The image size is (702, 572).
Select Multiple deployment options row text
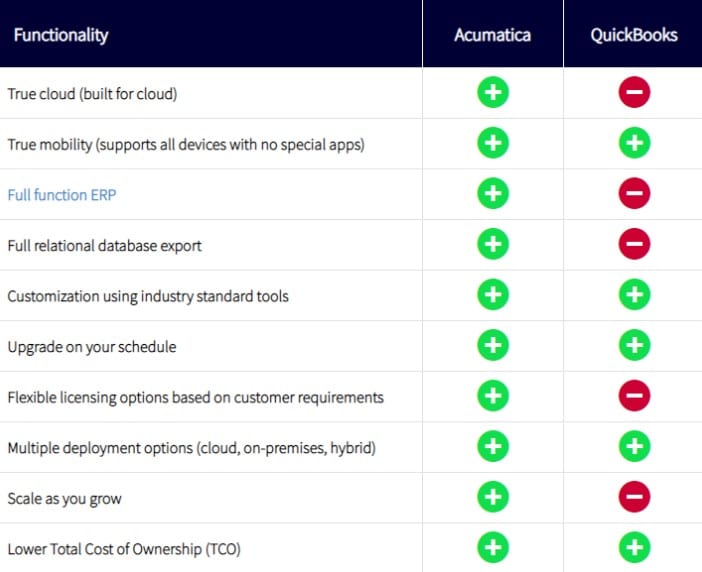(x=192, y=448)
